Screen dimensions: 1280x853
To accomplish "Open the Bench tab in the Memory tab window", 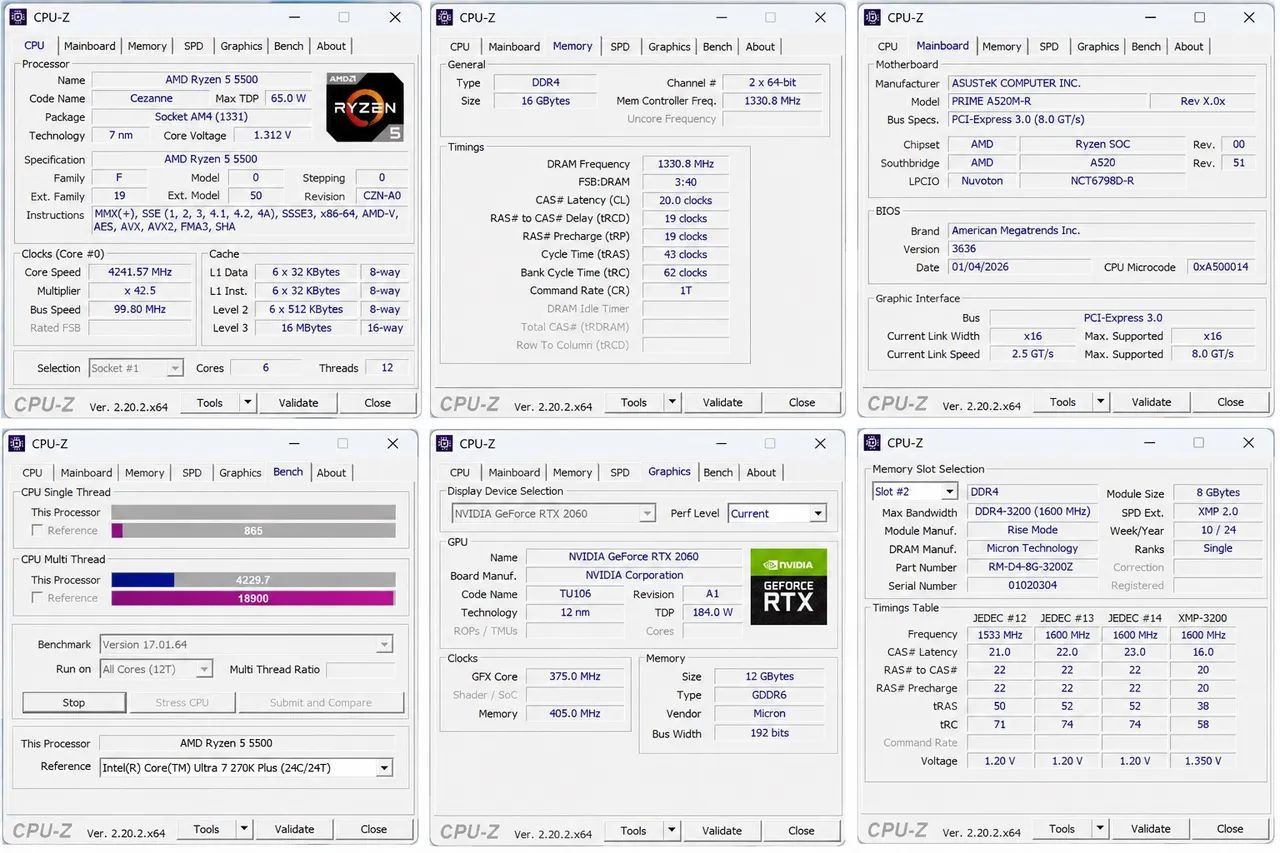I will (x=717, y=46).
